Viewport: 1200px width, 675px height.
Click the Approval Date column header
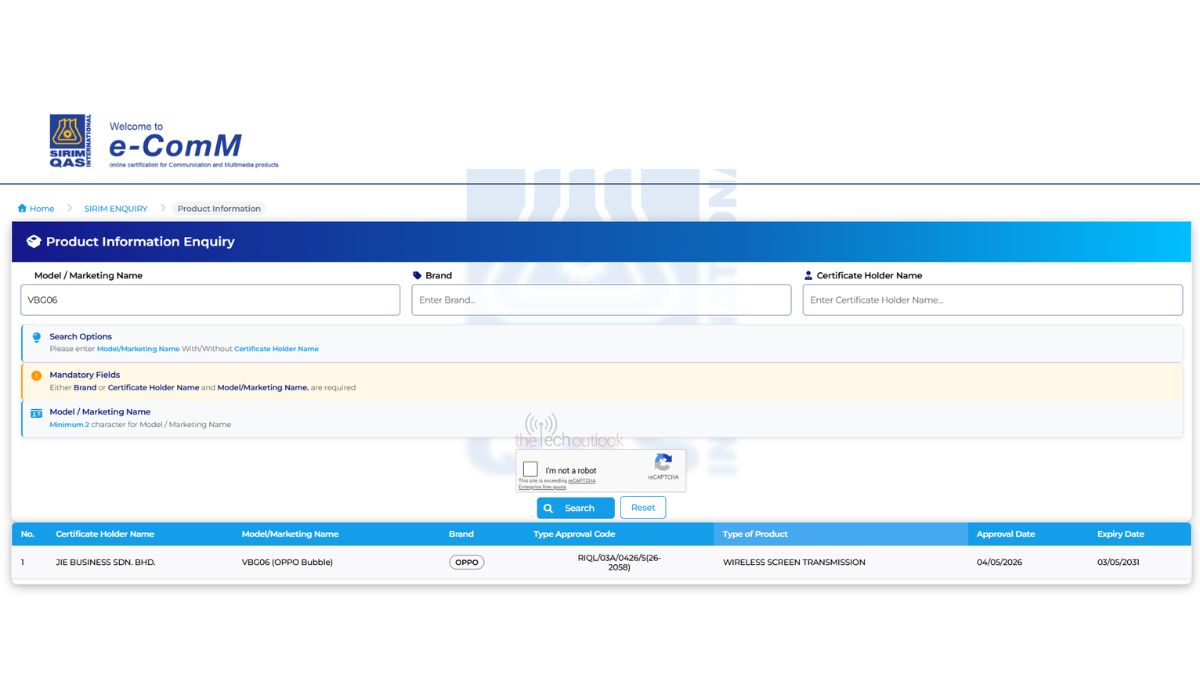[1006, 534]
